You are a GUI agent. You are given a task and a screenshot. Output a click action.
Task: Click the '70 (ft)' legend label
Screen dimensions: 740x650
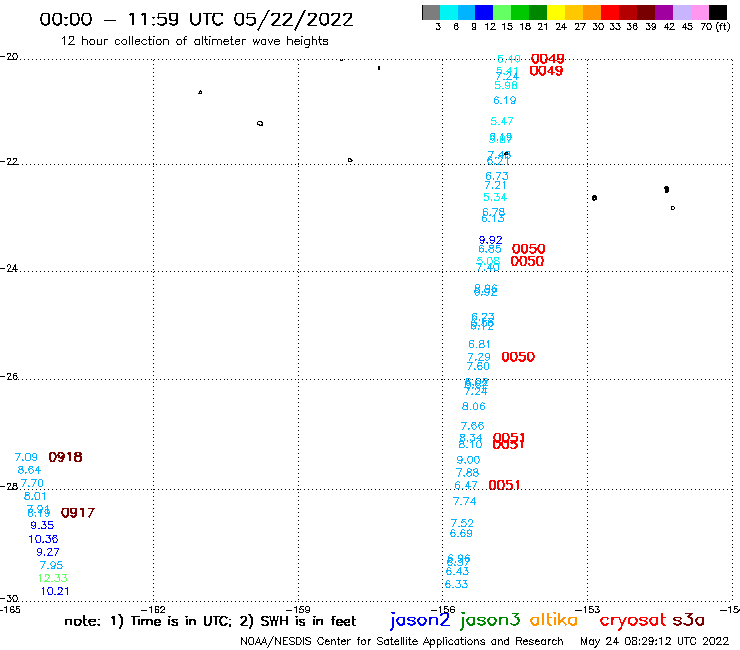715,26
